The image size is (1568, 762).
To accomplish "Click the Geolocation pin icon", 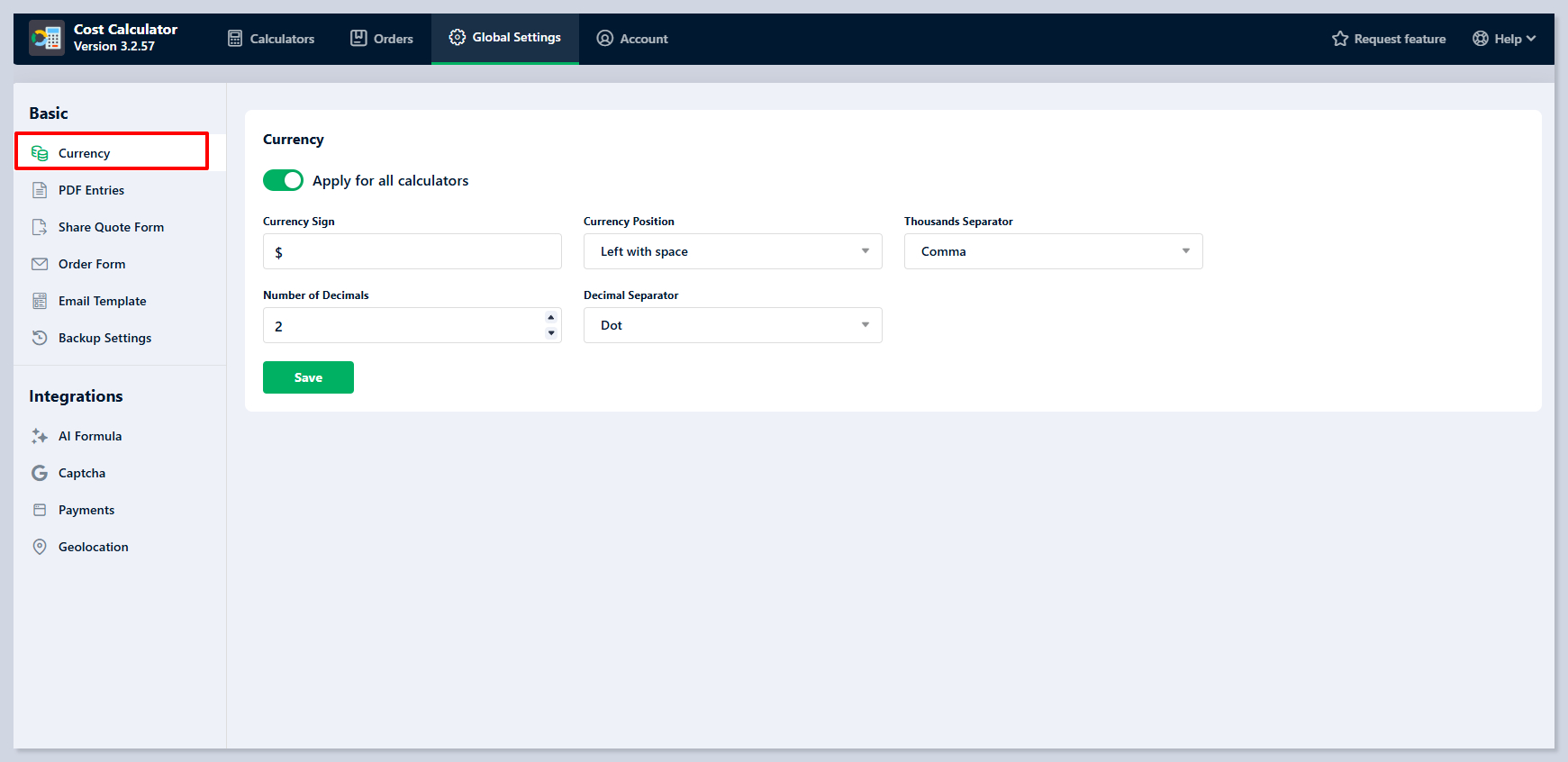I will click(40, 547).
